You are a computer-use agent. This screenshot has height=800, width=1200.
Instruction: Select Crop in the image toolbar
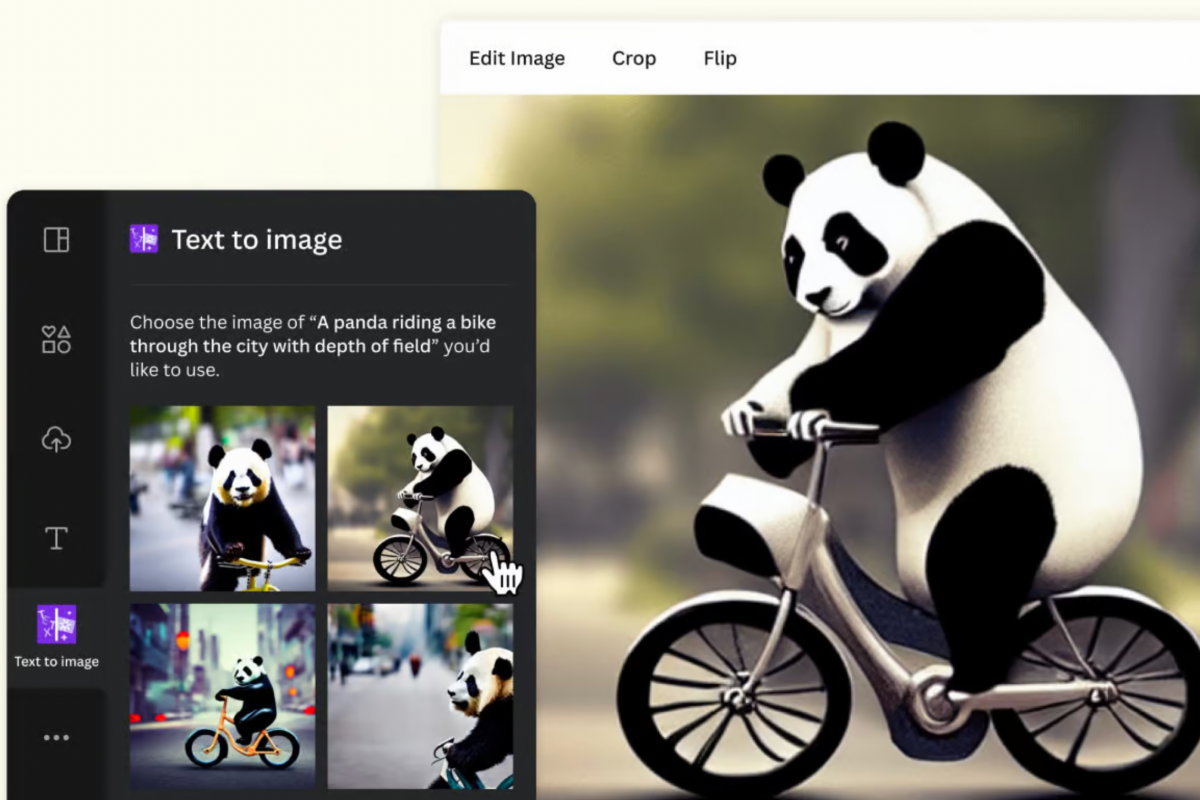[x=634, y=58]
